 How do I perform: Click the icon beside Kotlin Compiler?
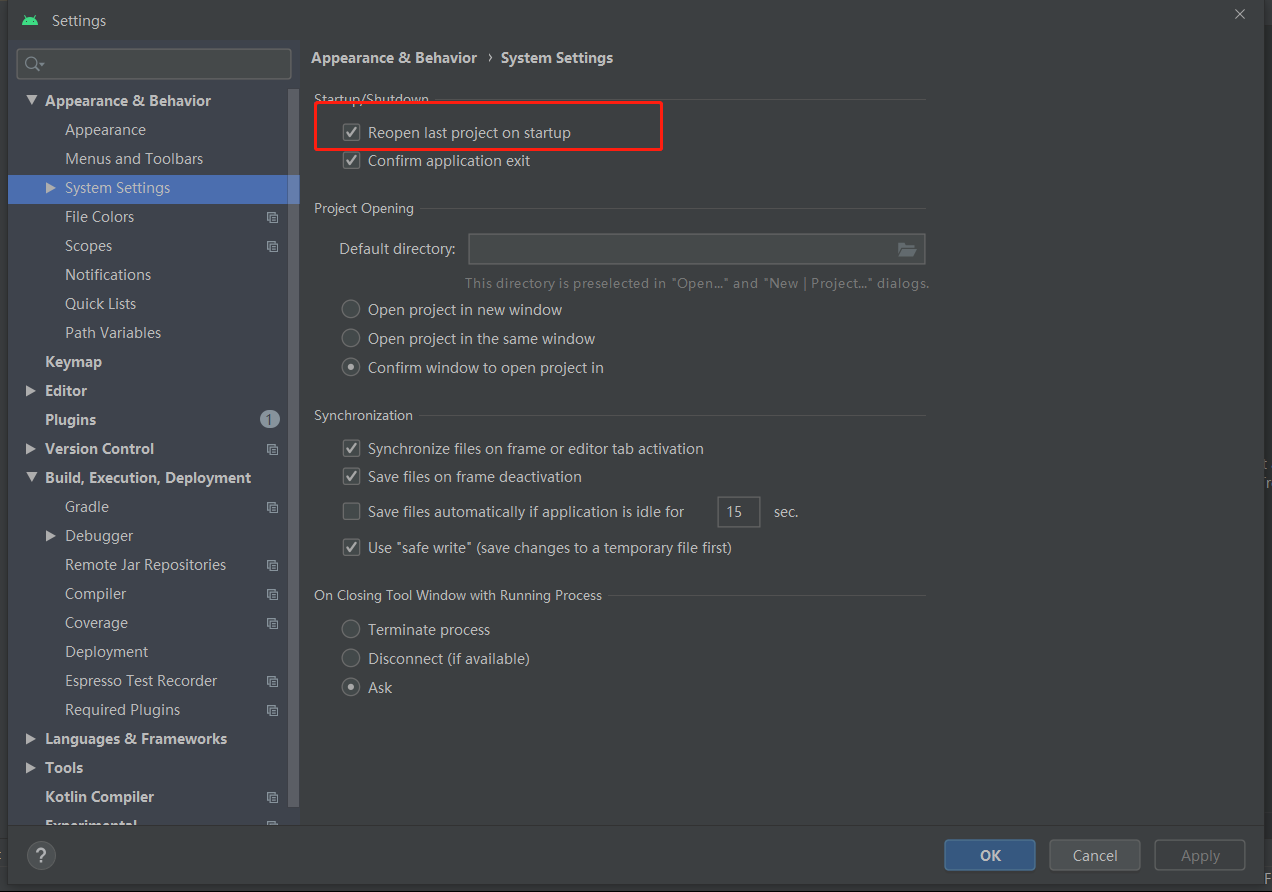click(x=272, y=796)
